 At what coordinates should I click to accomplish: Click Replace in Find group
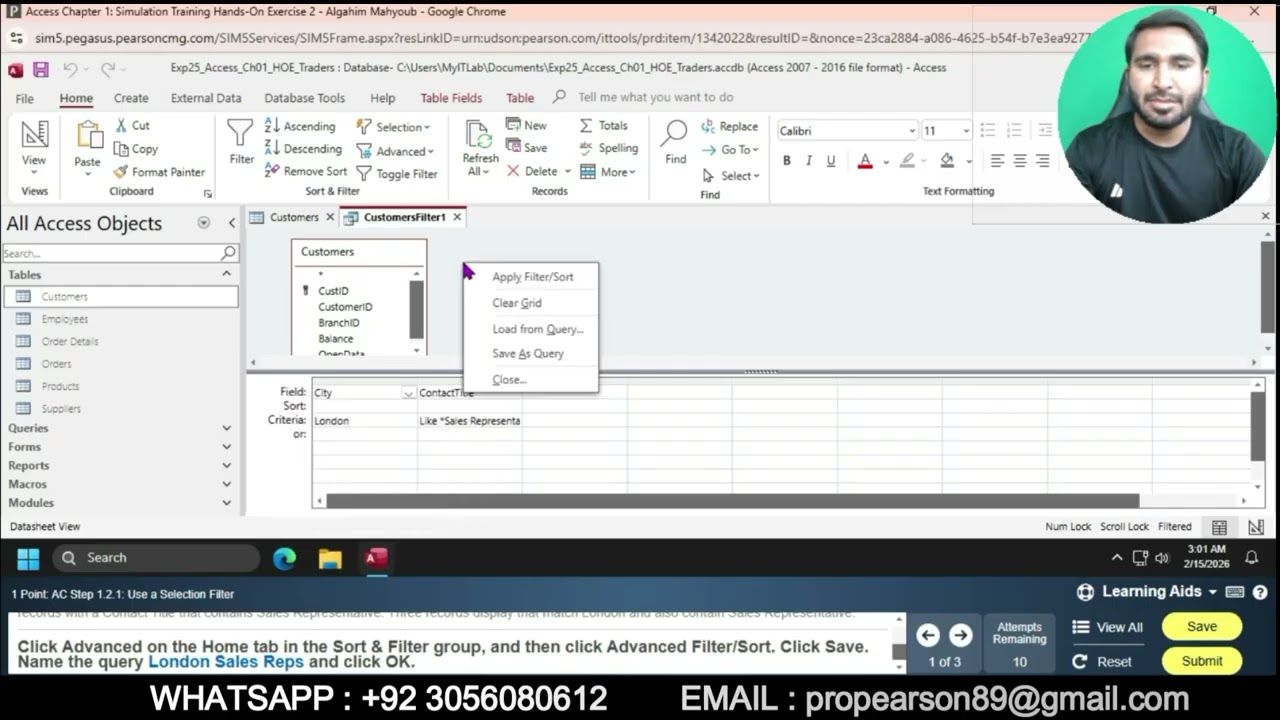point(729,126)
